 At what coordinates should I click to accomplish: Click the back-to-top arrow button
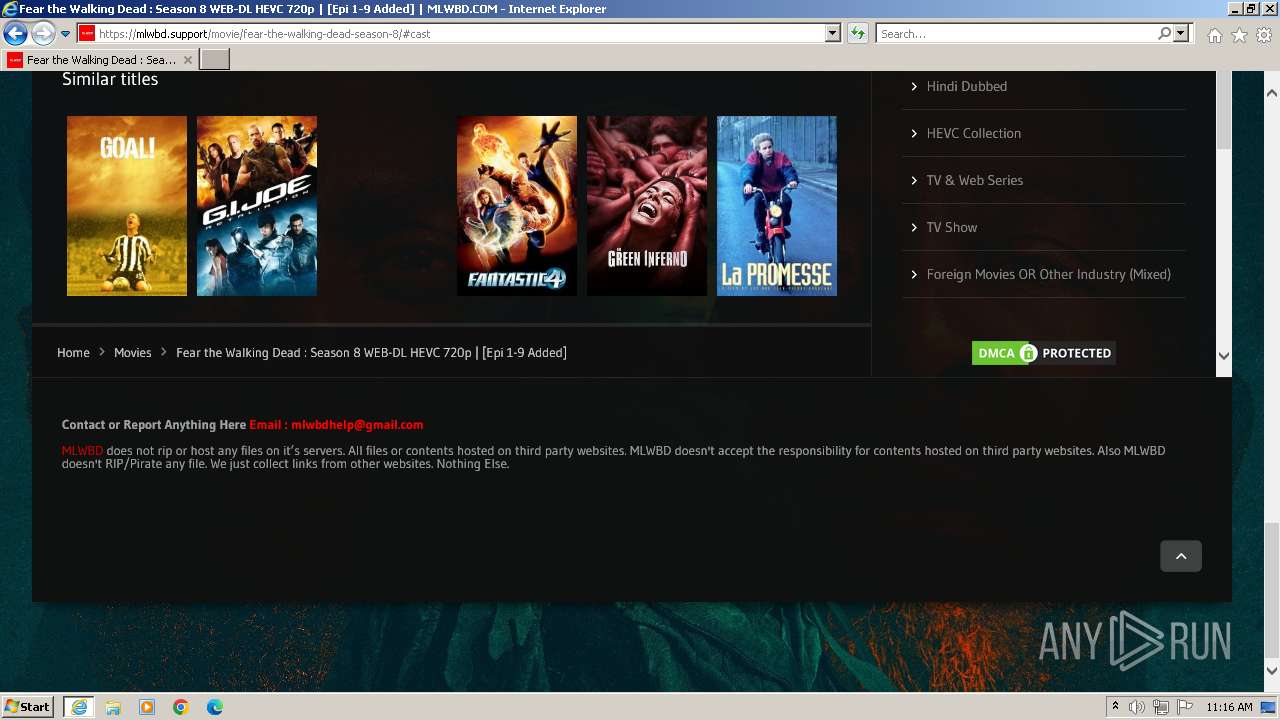(x=1181, y=556)
